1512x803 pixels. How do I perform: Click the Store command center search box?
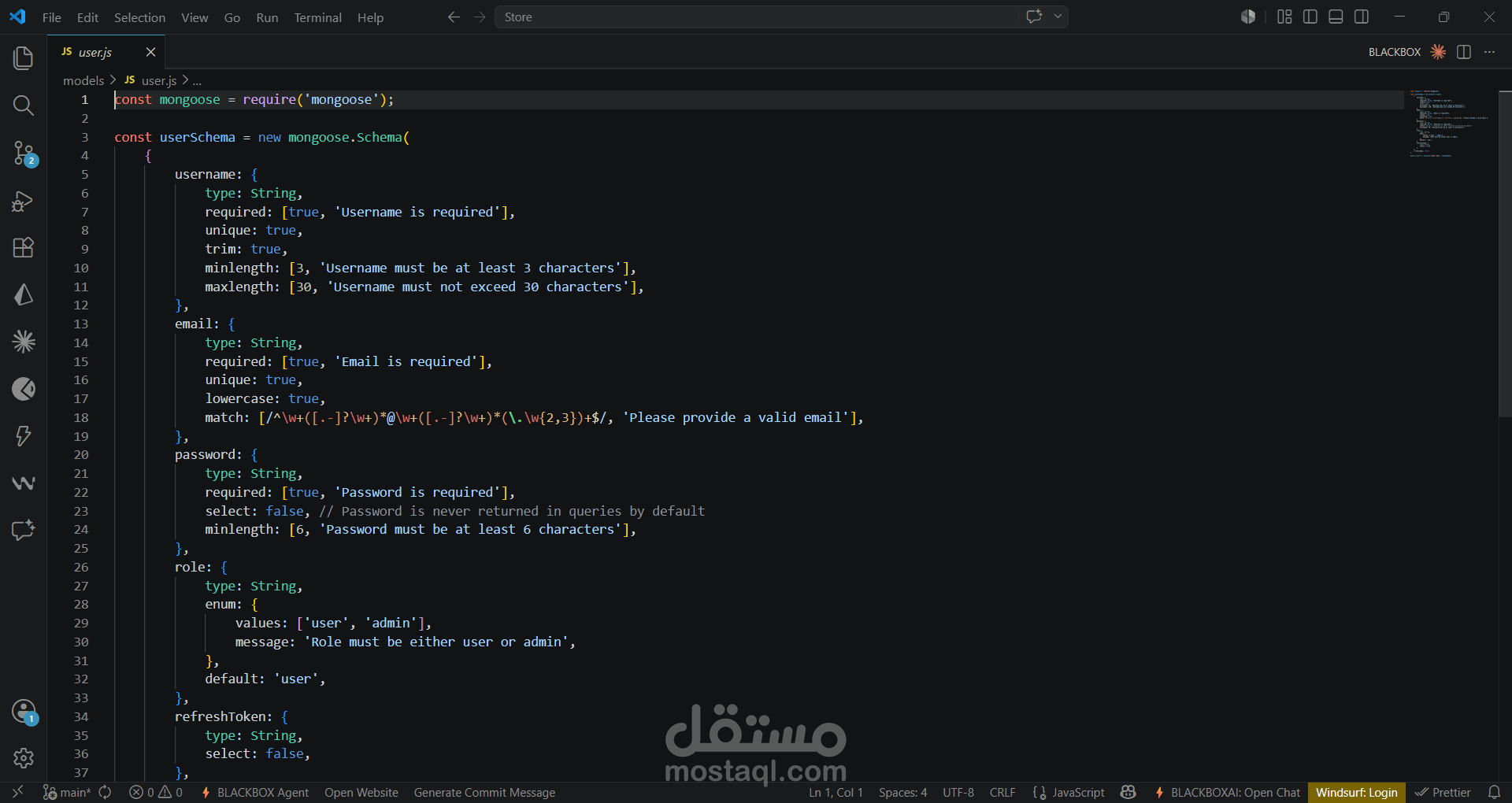click(756, 17)
